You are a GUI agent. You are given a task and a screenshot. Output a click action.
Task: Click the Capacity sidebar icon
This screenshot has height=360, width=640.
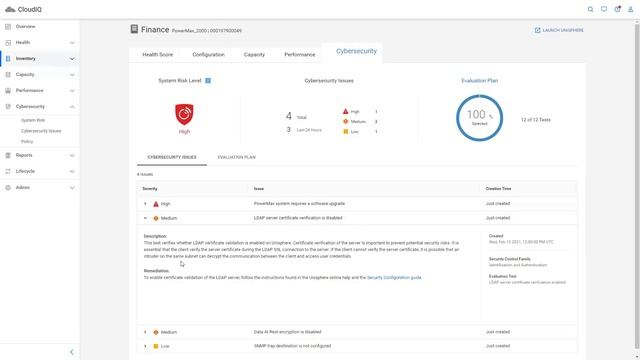pyautogui.click(x=8, y=75)
